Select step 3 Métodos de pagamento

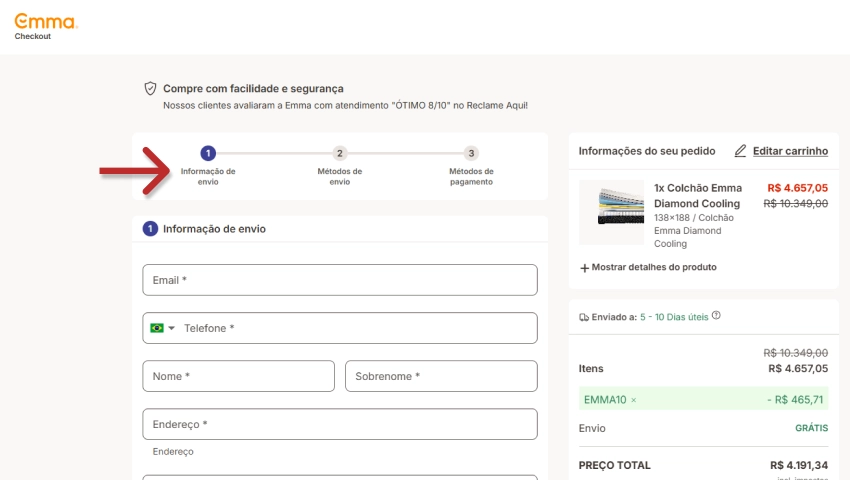(471, 167)
